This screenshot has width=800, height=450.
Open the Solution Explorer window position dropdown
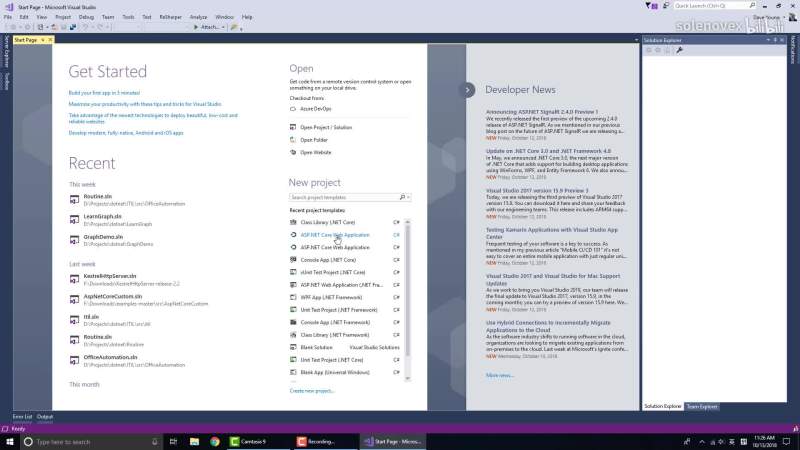click(x=768, y=40)
